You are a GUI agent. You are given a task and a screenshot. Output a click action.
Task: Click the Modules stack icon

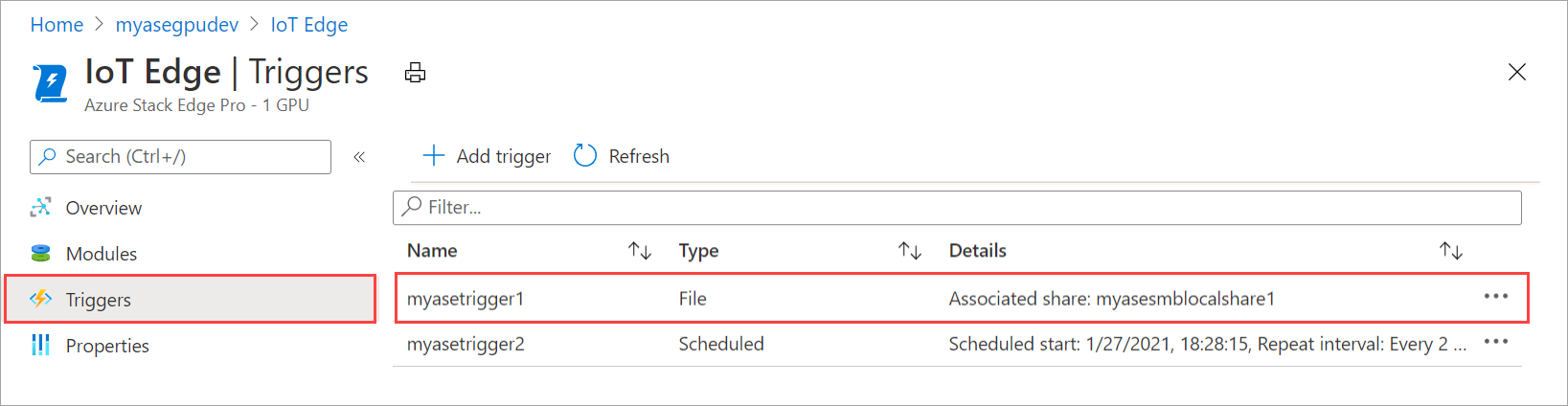coord(40,253)
